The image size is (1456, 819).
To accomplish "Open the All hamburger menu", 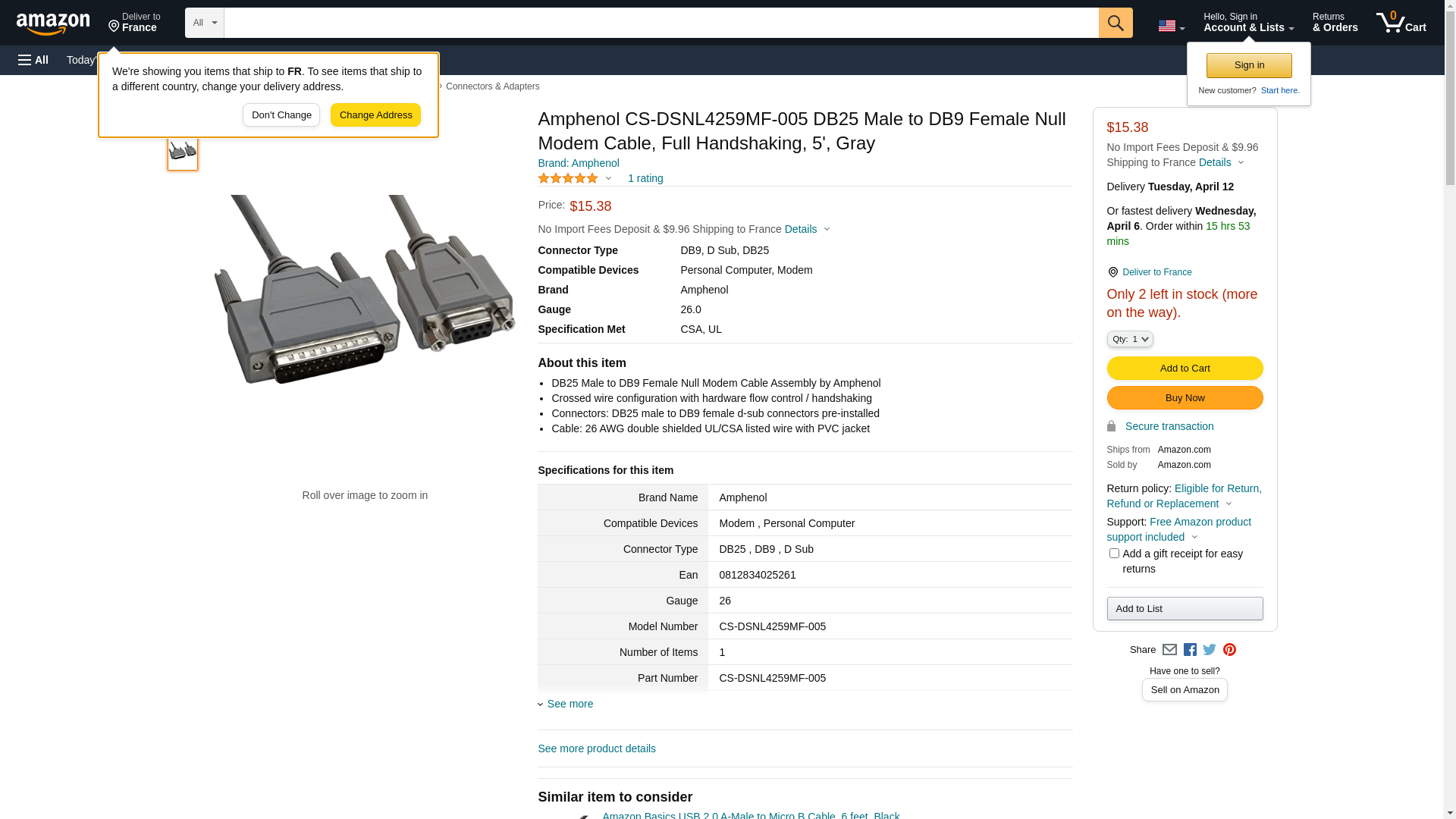I will pos(33,60).
